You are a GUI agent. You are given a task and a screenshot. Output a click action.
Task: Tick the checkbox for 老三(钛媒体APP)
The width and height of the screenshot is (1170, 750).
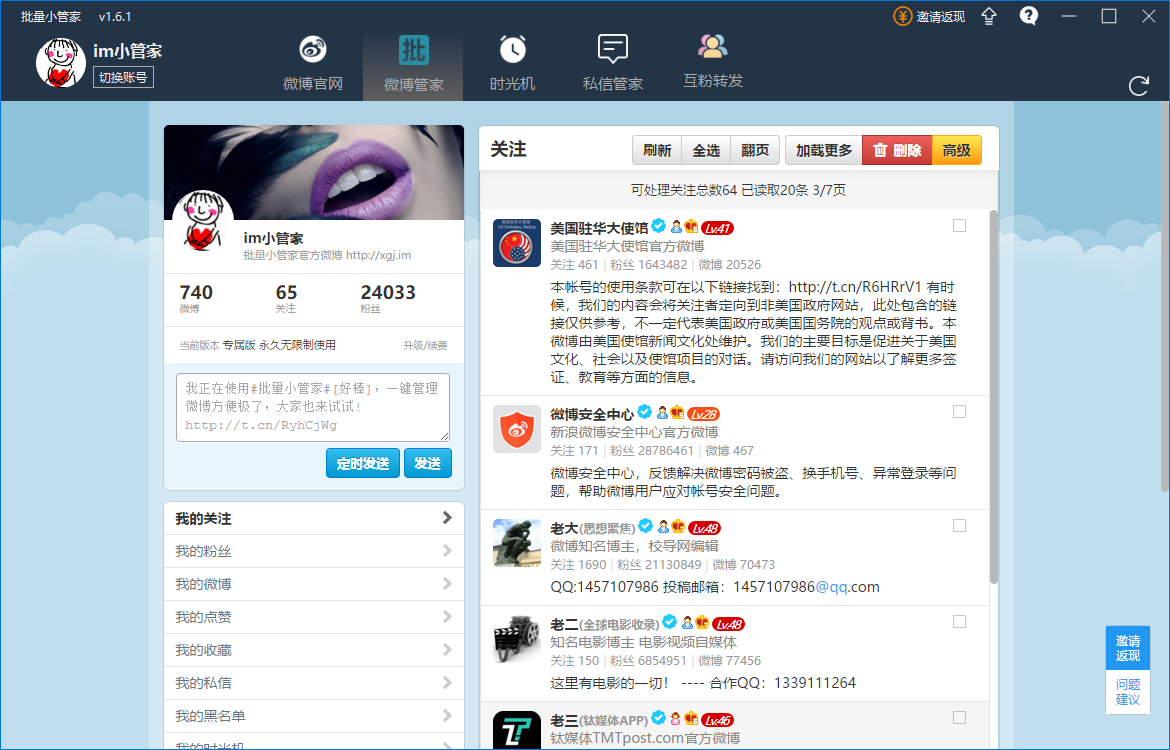(960, 717)
